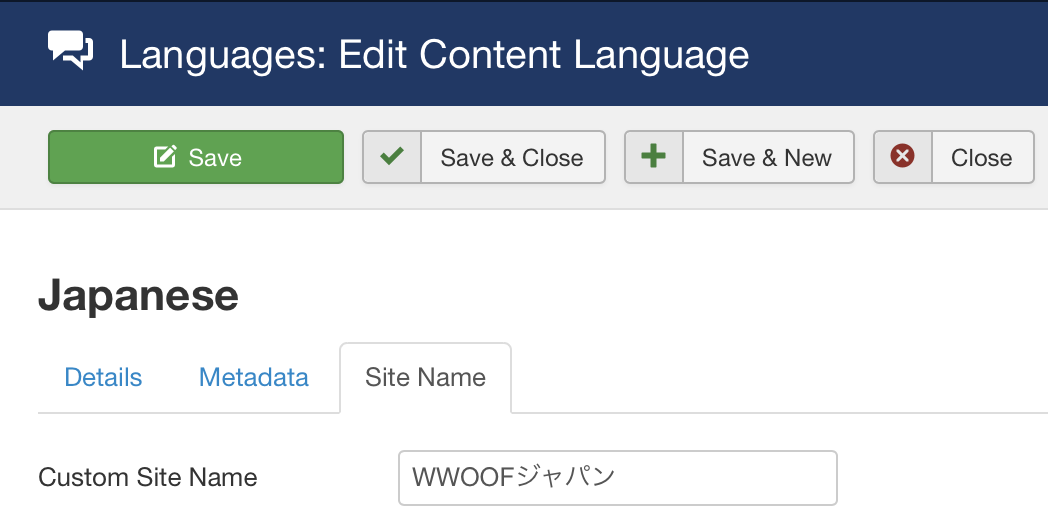Viewport: 1048px width, 530px height.
Task: Click the Close text button
Action: pos(982,158)
